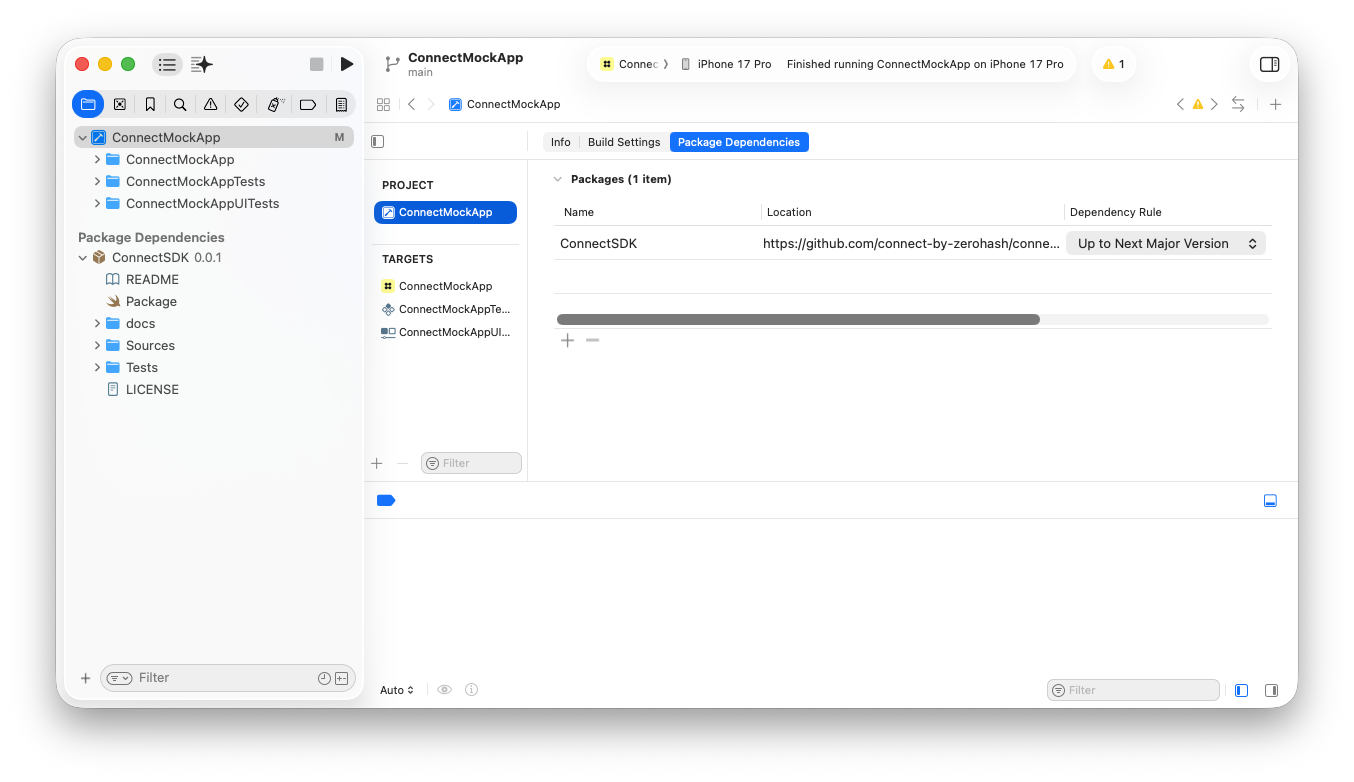Click the Run play button
Screen dimensions: 1354x782
(346, 64)
